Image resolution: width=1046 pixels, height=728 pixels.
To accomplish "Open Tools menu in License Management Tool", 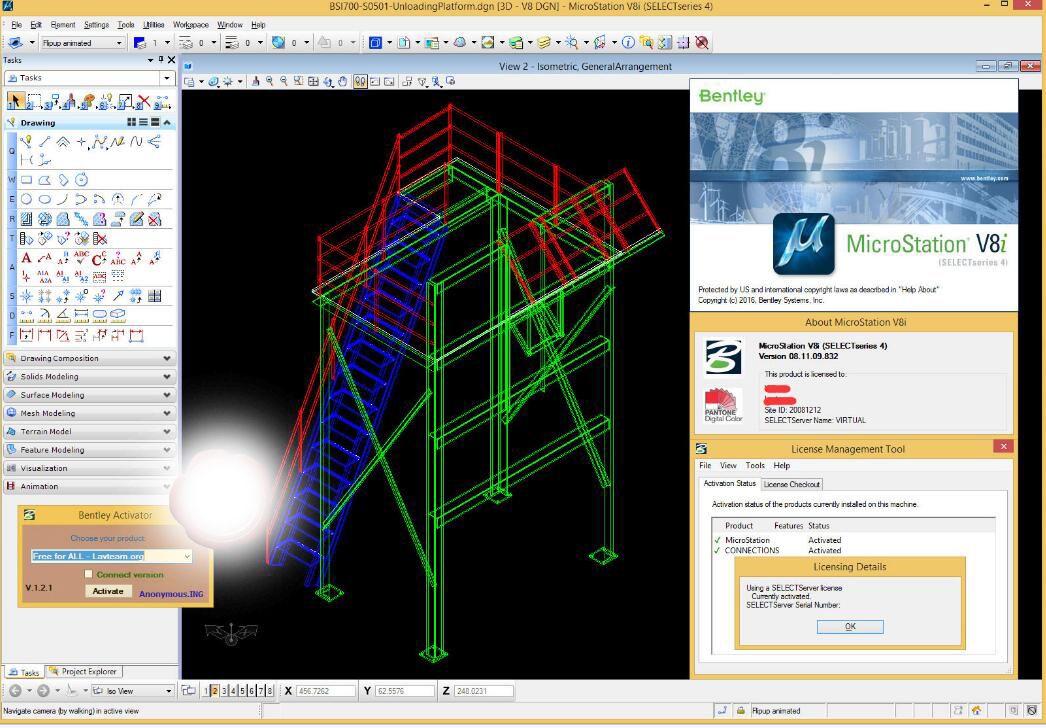I will coord(755,466).
